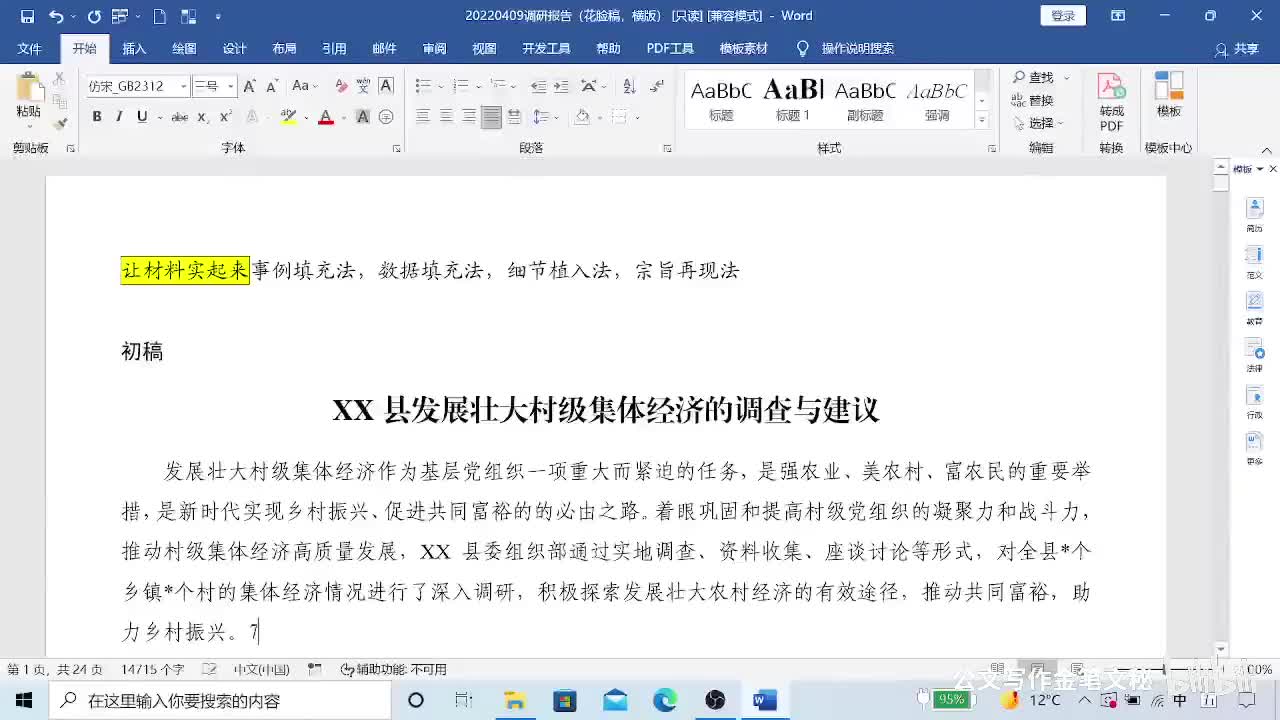Apply the 副标题 subtitle style
Viewport: 1280px width, 720px height.
click(865, 99)
